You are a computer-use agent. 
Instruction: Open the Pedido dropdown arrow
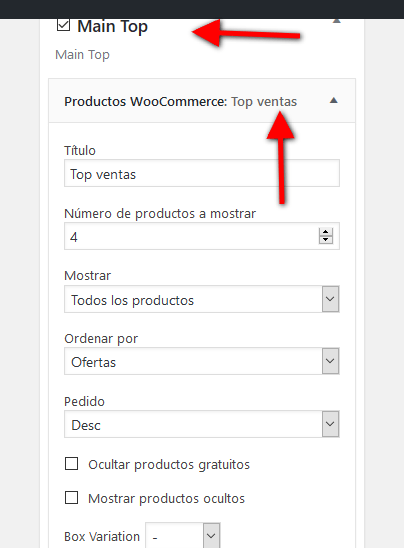pyautogui.click(x=330, y=424)
